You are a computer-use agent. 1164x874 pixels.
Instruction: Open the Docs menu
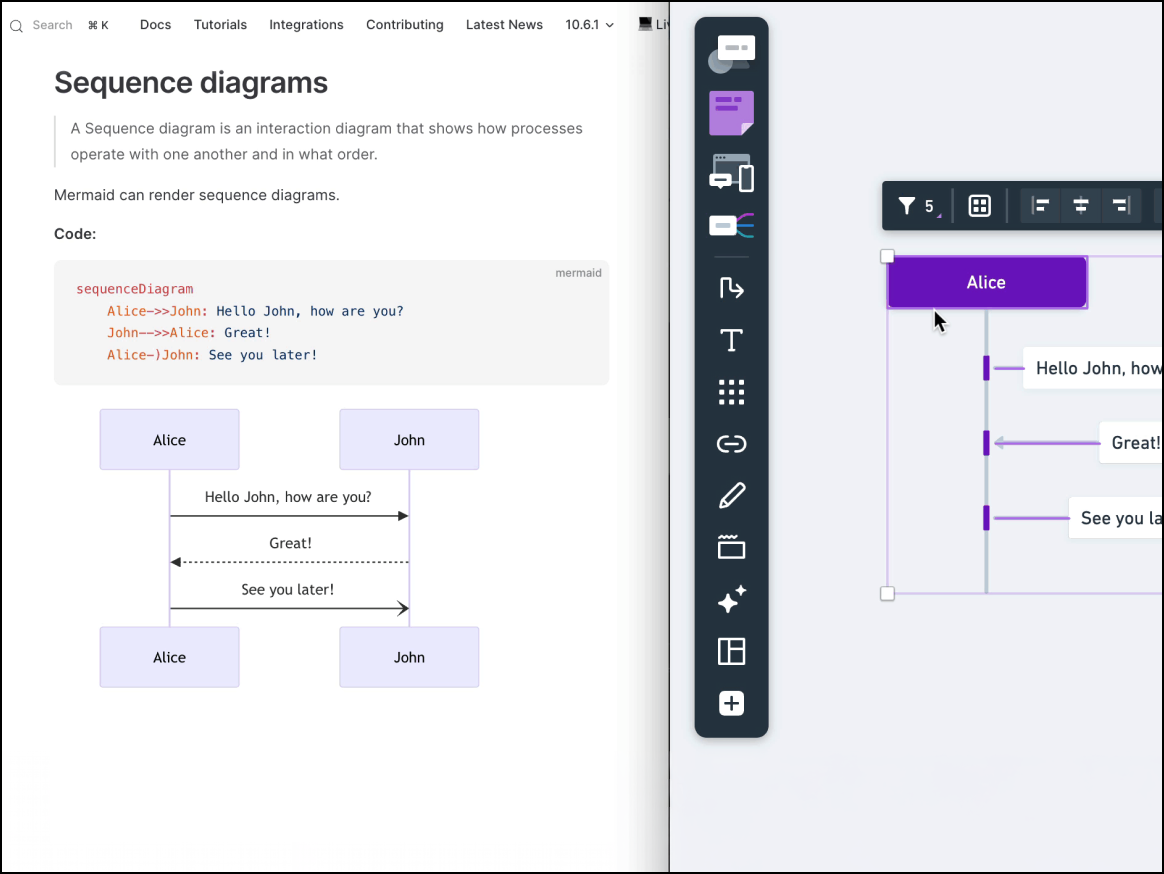(x=155, y=25)
